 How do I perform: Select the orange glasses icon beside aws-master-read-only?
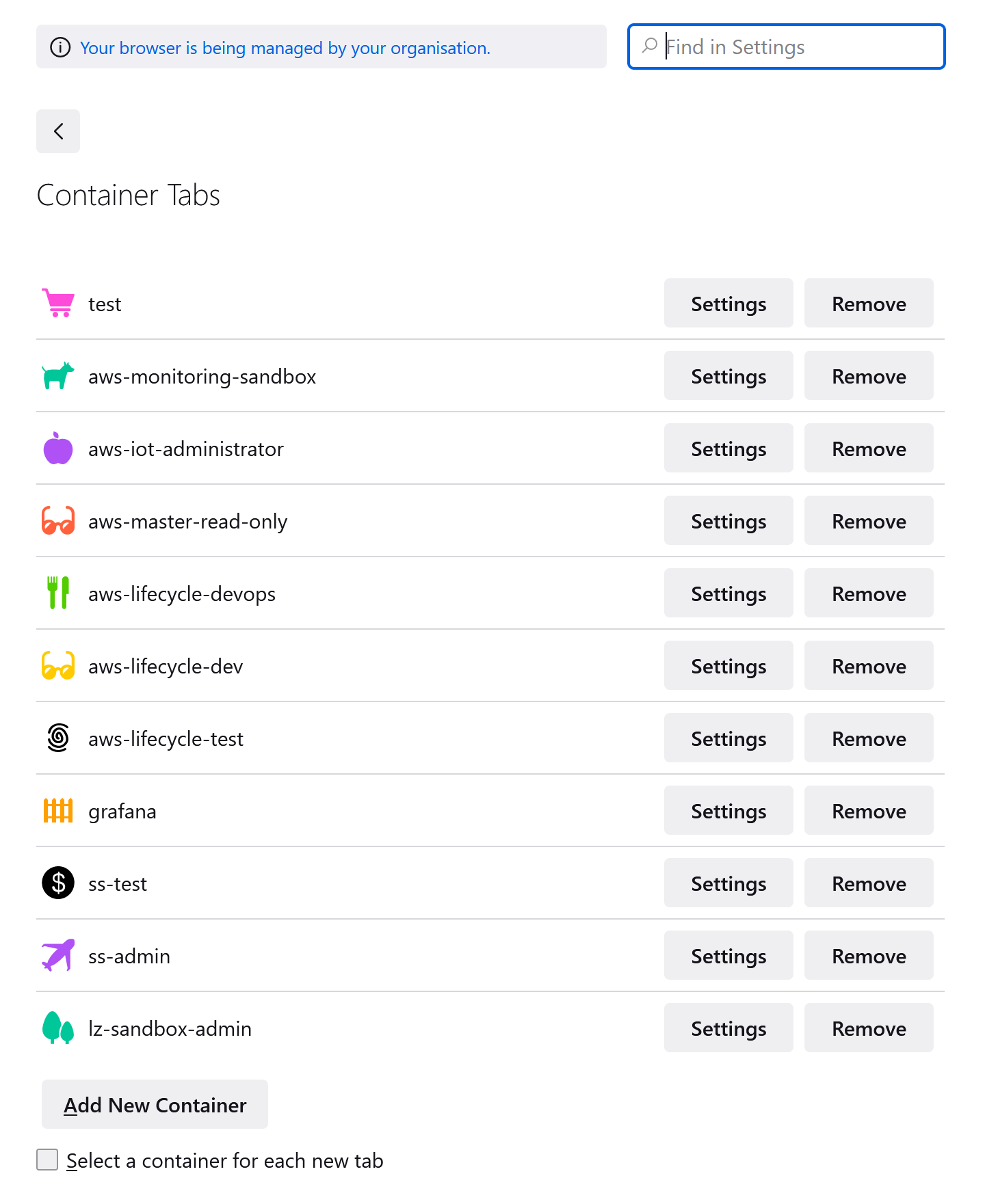pos(57,520)
